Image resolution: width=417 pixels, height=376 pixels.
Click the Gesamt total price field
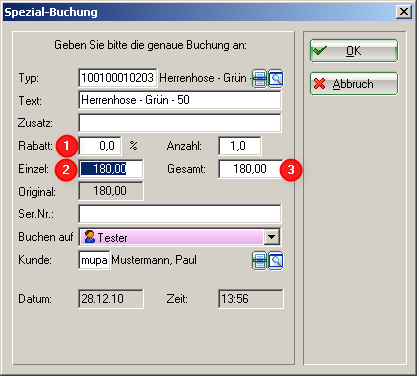pos(251,169)
